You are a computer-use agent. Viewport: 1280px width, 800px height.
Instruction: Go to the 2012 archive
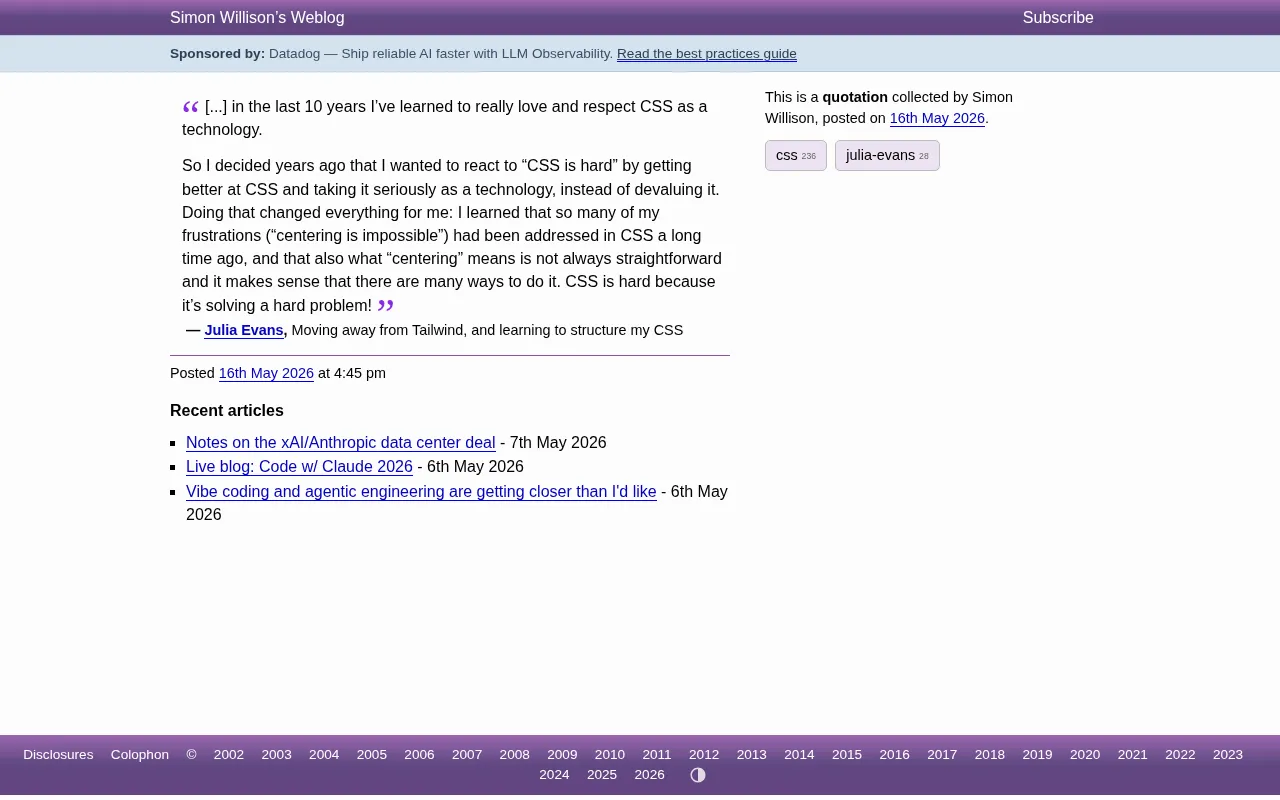pos(704,755)
